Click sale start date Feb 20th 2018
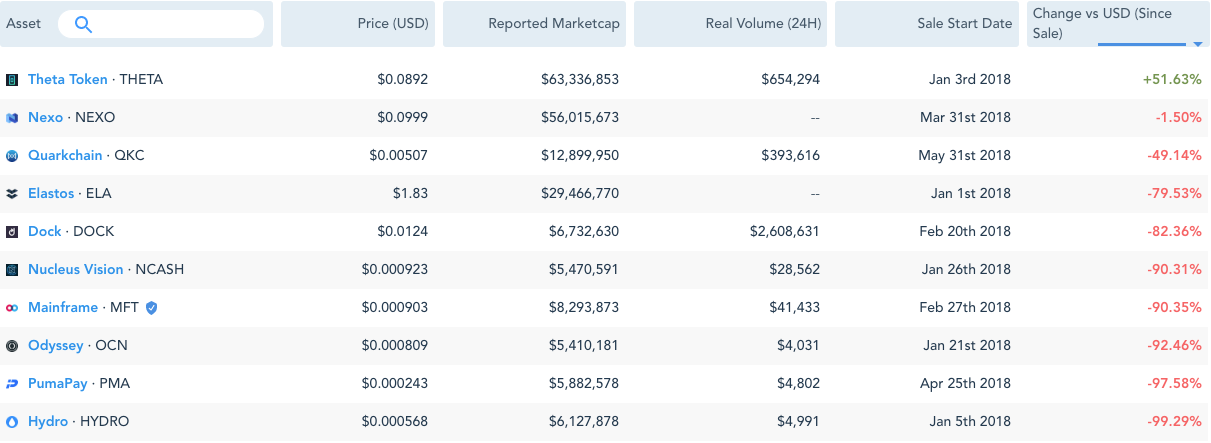The width and height of the screenshot is (1211, 443). pyautogui.click(x=965, y=231)
